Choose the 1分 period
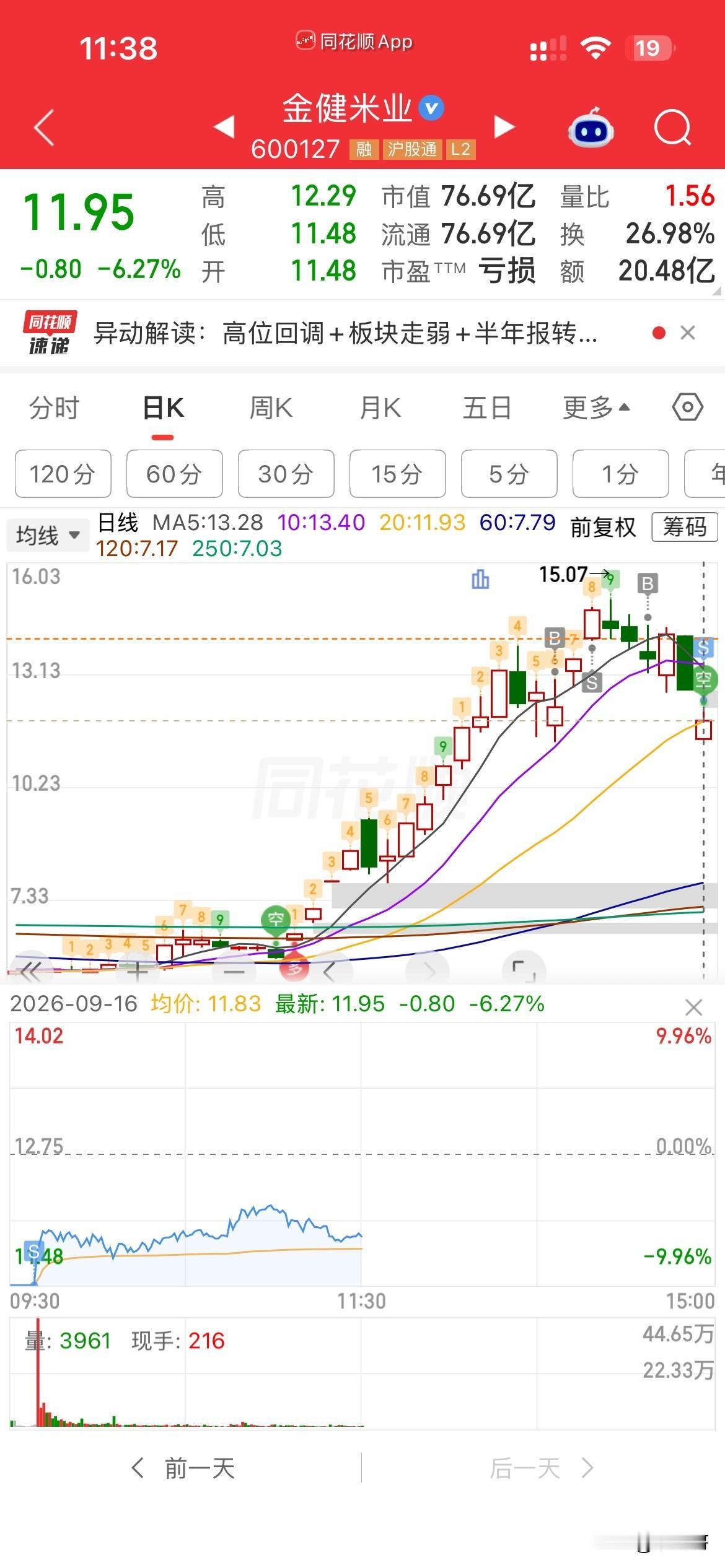The image size is (725, 1568). 621,474
